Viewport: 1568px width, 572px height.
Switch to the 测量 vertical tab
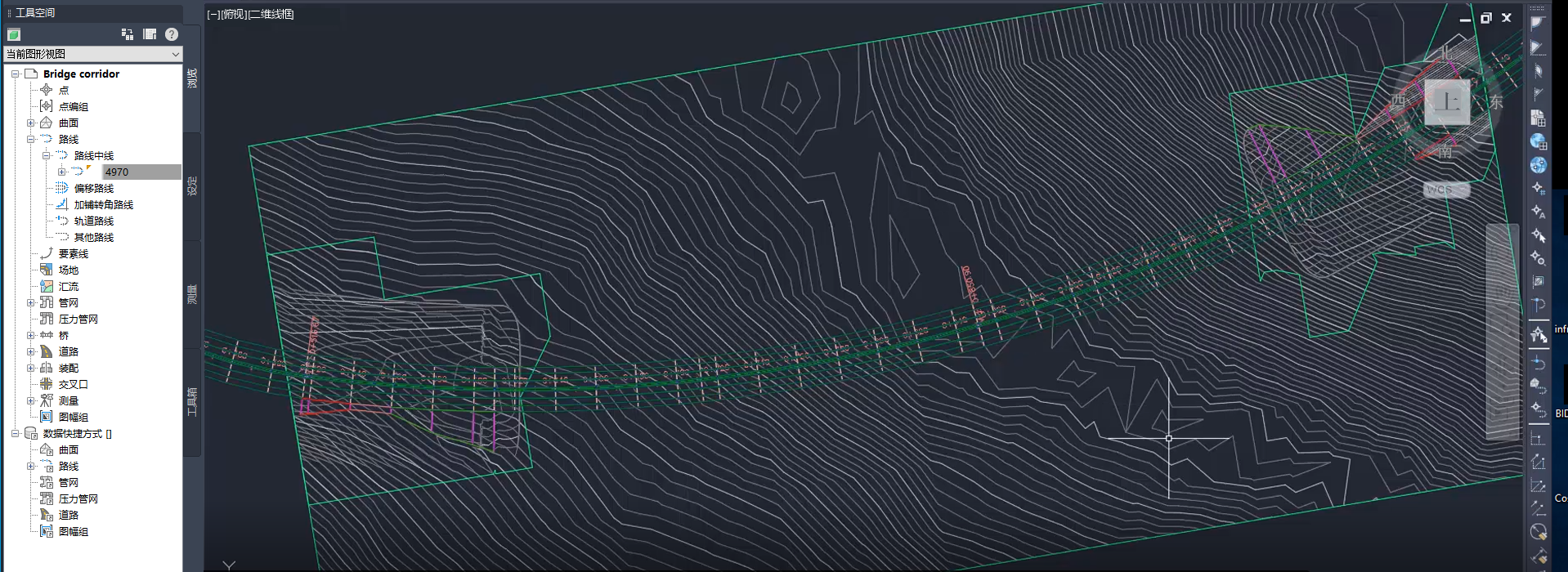pos(193,294)
